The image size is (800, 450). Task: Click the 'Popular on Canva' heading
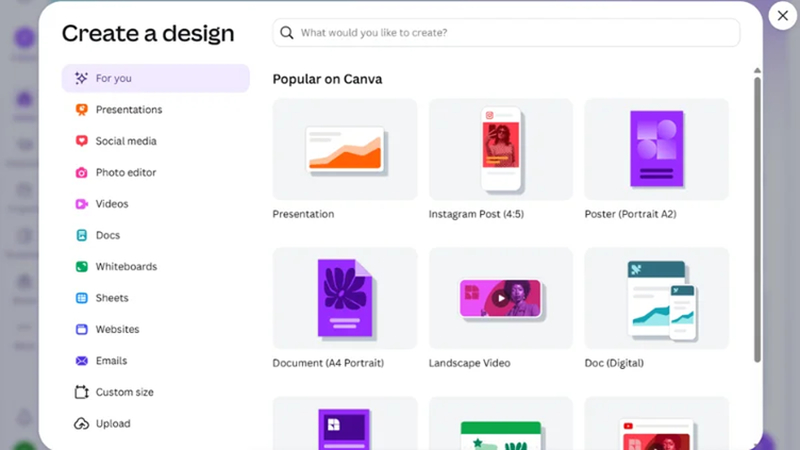coord(327,79)
